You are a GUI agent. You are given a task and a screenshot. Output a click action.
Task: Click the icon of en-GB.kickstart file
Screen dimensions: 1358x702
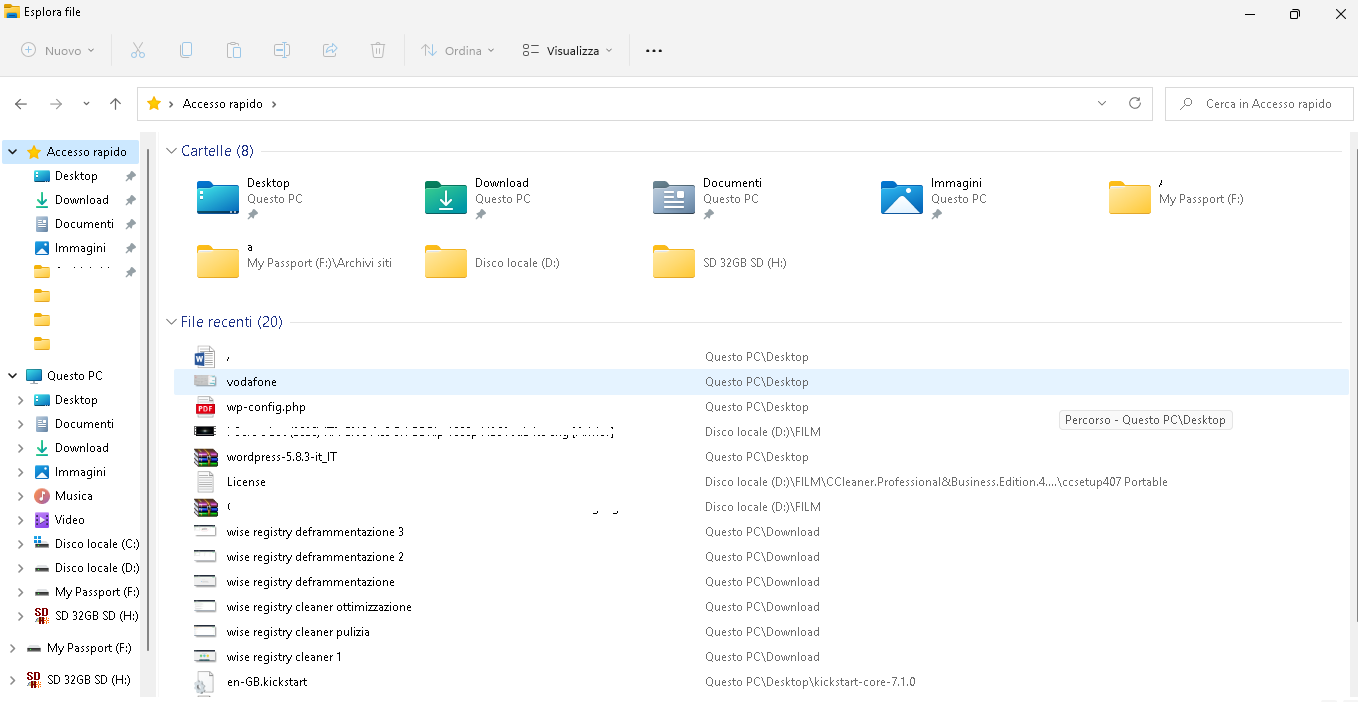(205, 682)
